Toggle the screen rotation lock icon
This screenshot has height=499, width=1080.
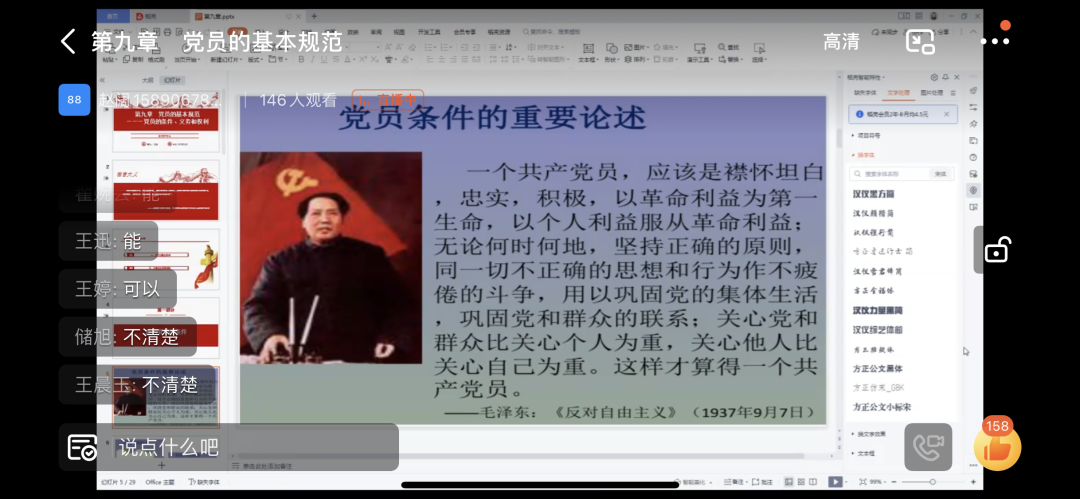pos(996,250)
